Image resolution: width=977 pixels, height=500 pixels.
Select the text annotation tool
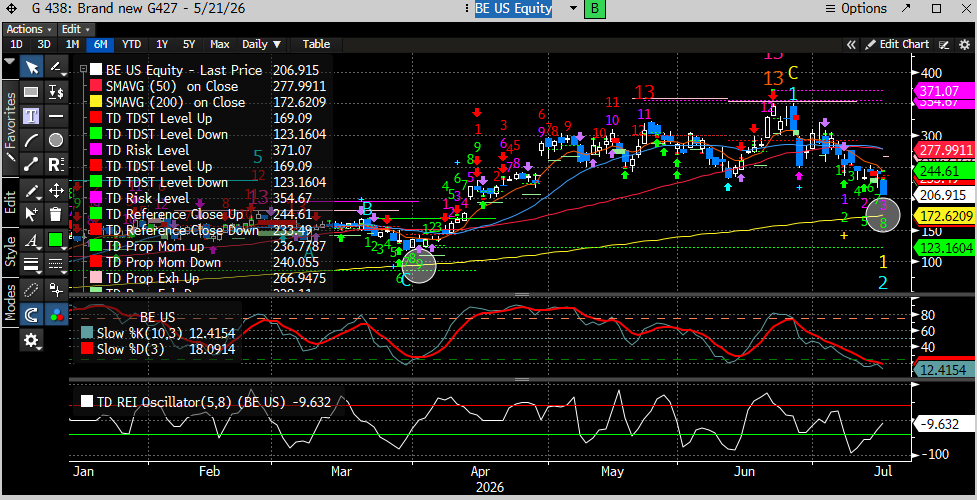(32, 116)
